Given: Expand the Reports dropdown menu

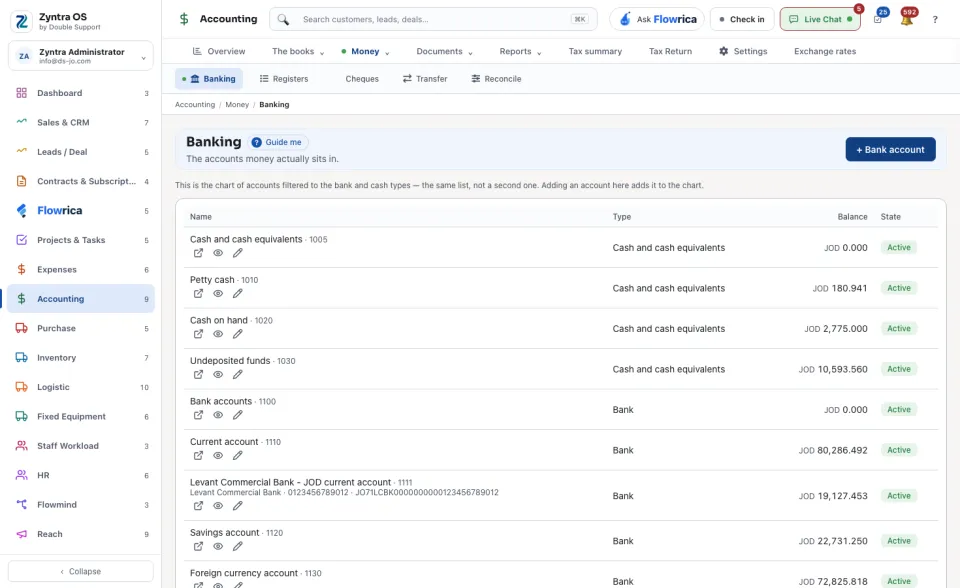Looking at the screenshot, I should 520,51.
